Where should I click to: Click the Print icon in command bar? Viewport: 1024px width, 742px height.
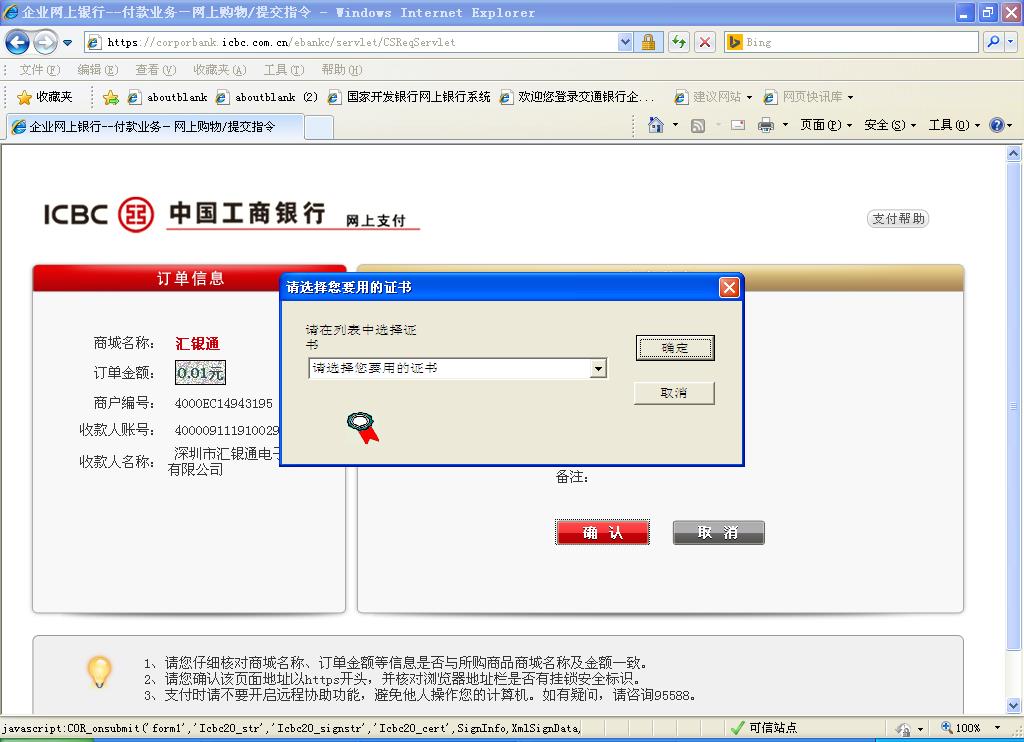tap(766, 125)
